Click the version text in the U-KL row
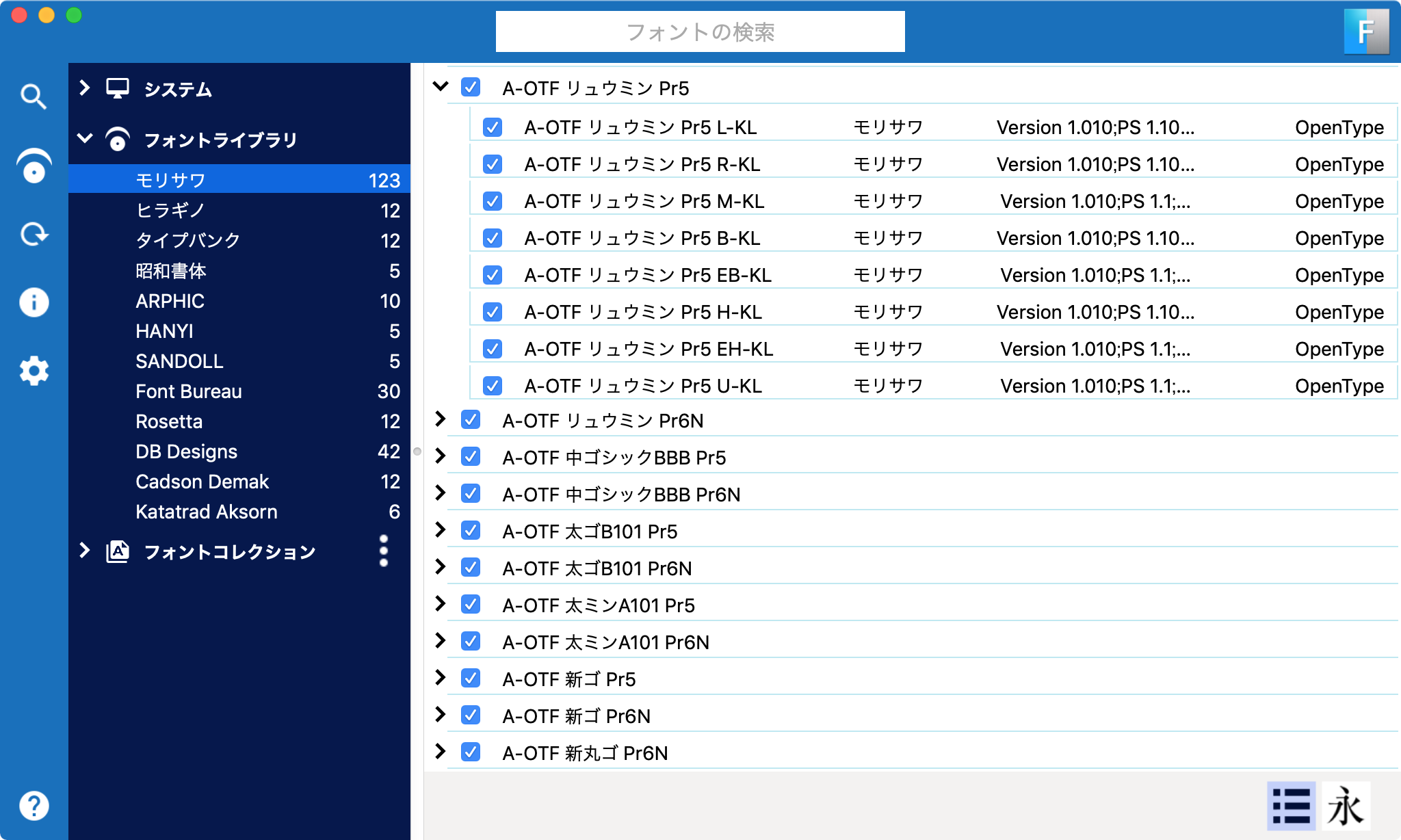The height and width of the screenshot is (840, 1401). tap(1095, 386)
